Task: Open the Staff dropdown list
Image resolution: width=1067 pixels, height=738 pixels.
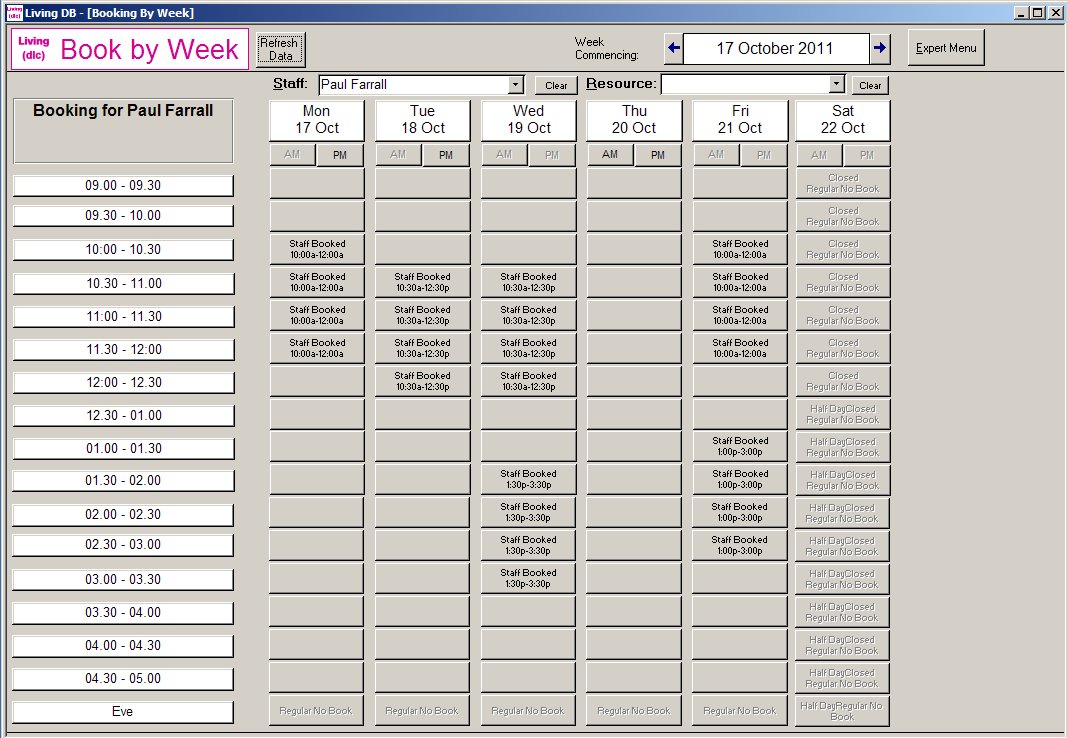Action: [x=516, y=85]
